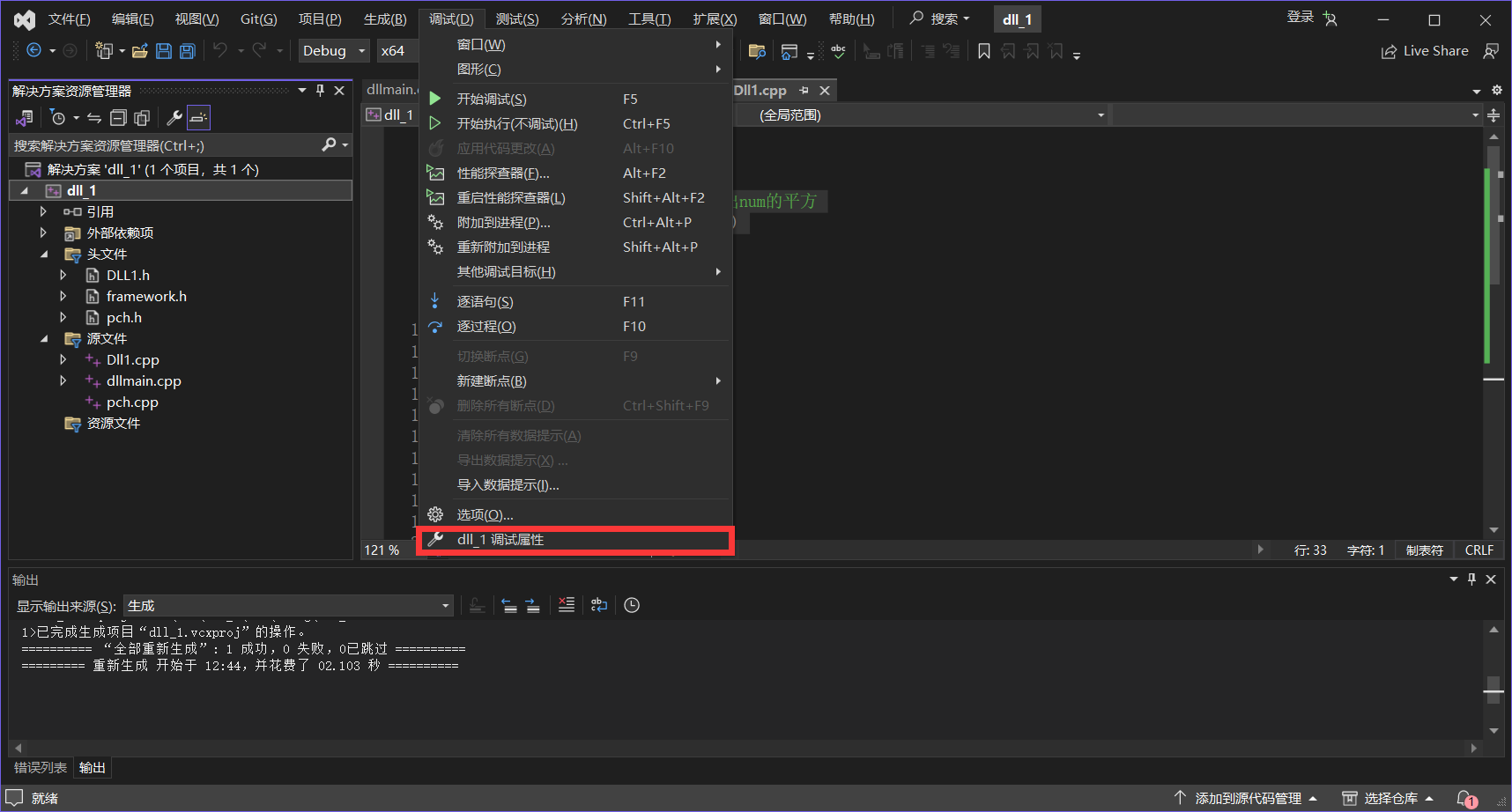
Task: Switch to the 错误列表 tab
Action: click(x=41, y=768)
